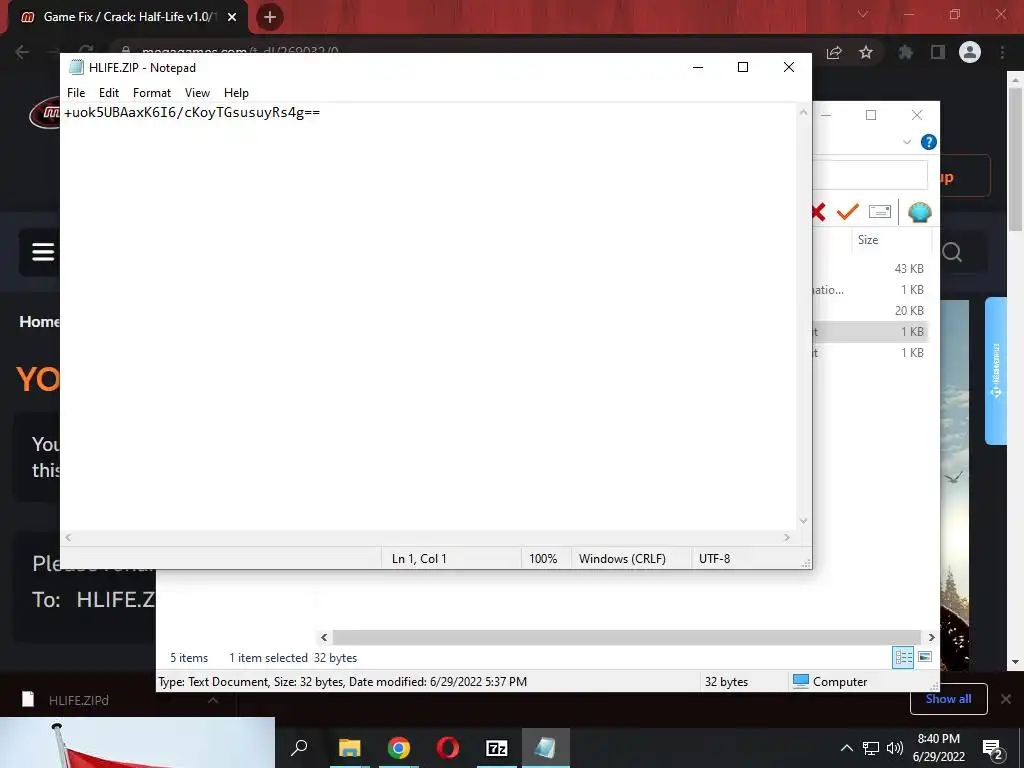The image size is (1024, 768).
Task: Click Notepad icon in taskbar
Action: point(545,748)
